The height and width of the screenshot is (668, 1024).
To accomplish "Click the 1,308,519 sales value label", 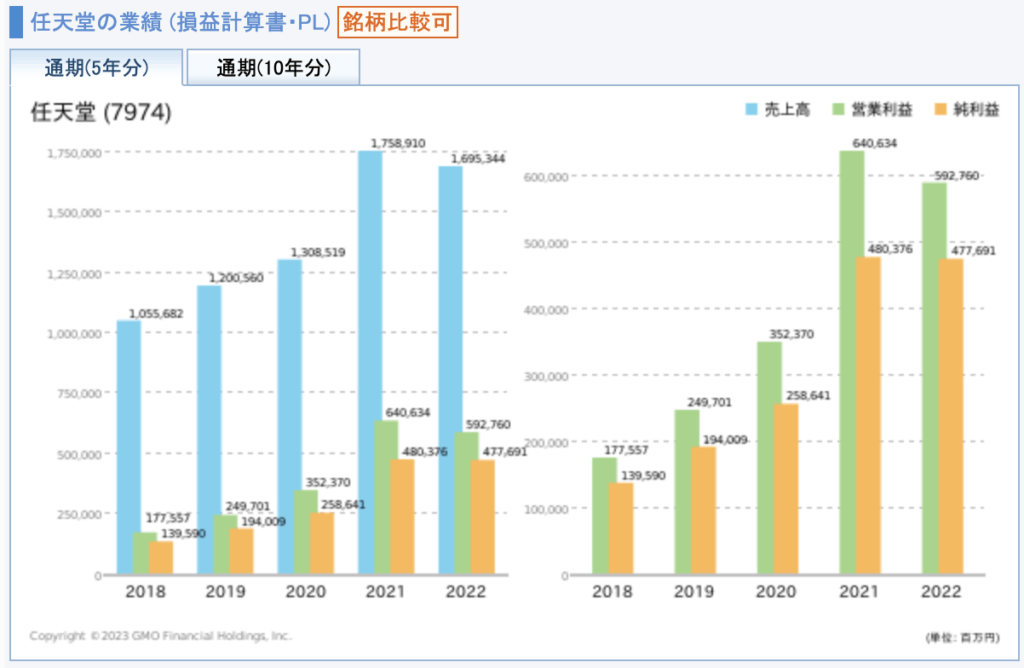I will 317,252.
